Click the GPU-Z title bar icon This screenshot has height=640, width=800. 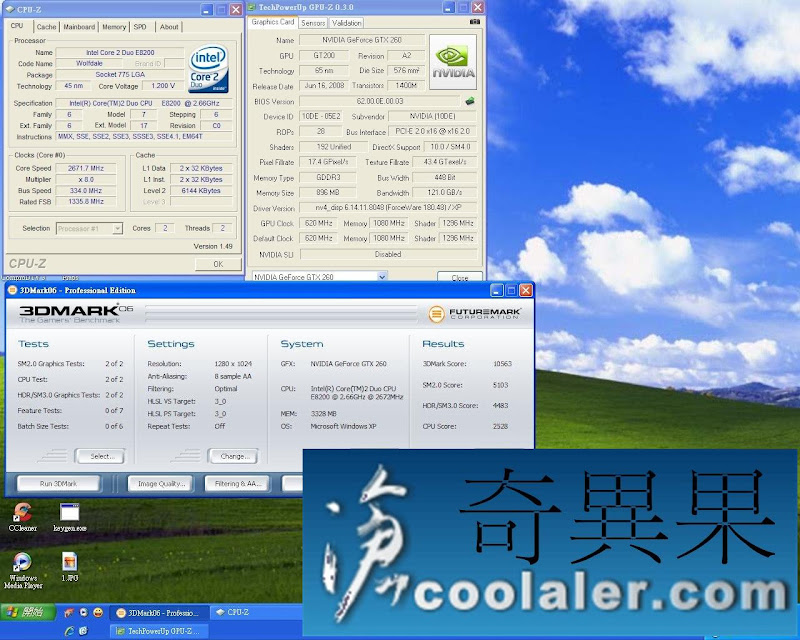point(252,7)
